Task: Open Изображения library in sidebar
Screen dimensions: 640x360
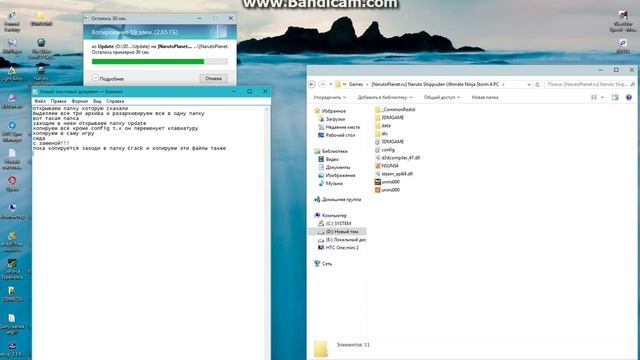Action: click(x=336, y=176)
